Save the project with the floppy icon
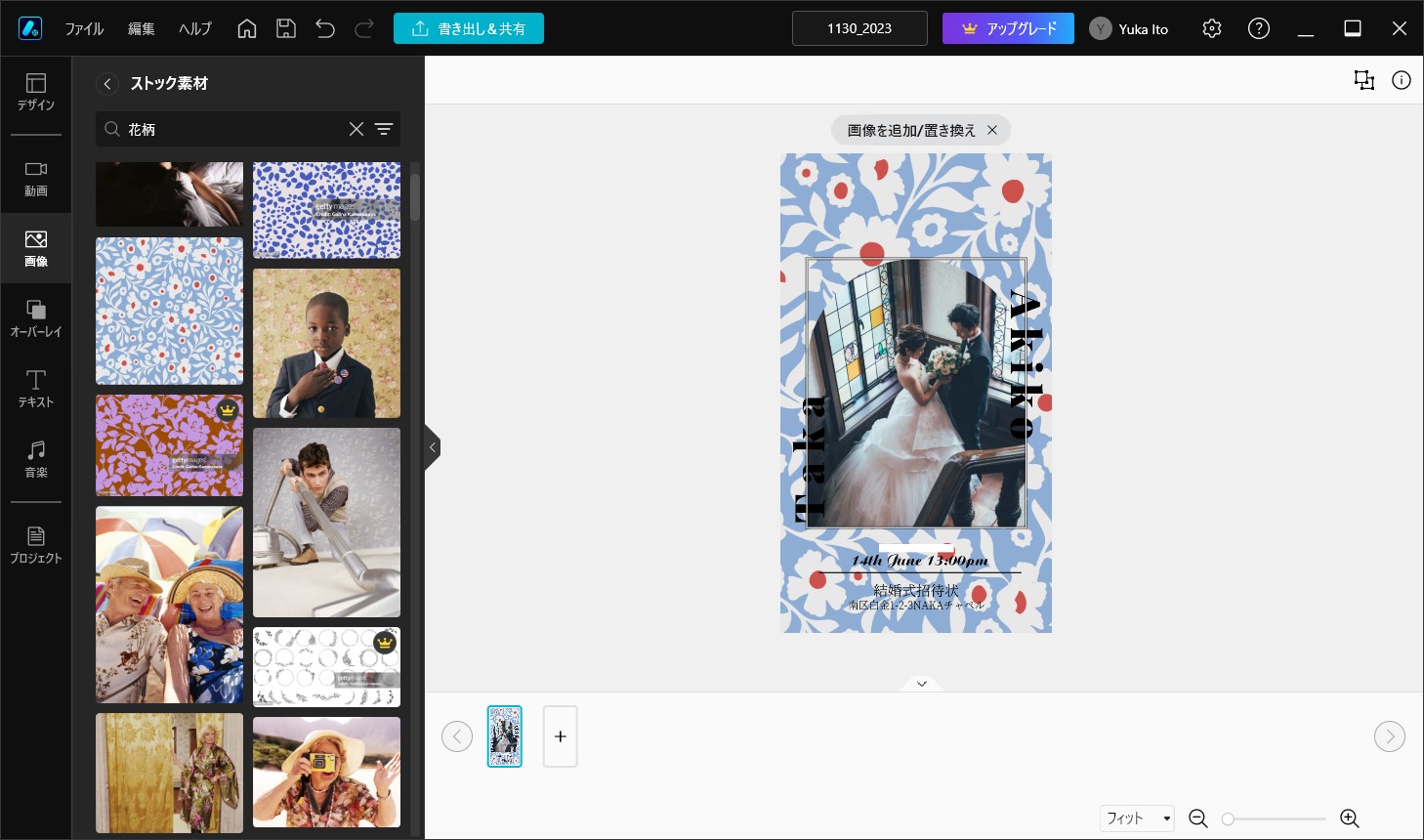This screenshot has height=840, width=1424. point(286,28)
